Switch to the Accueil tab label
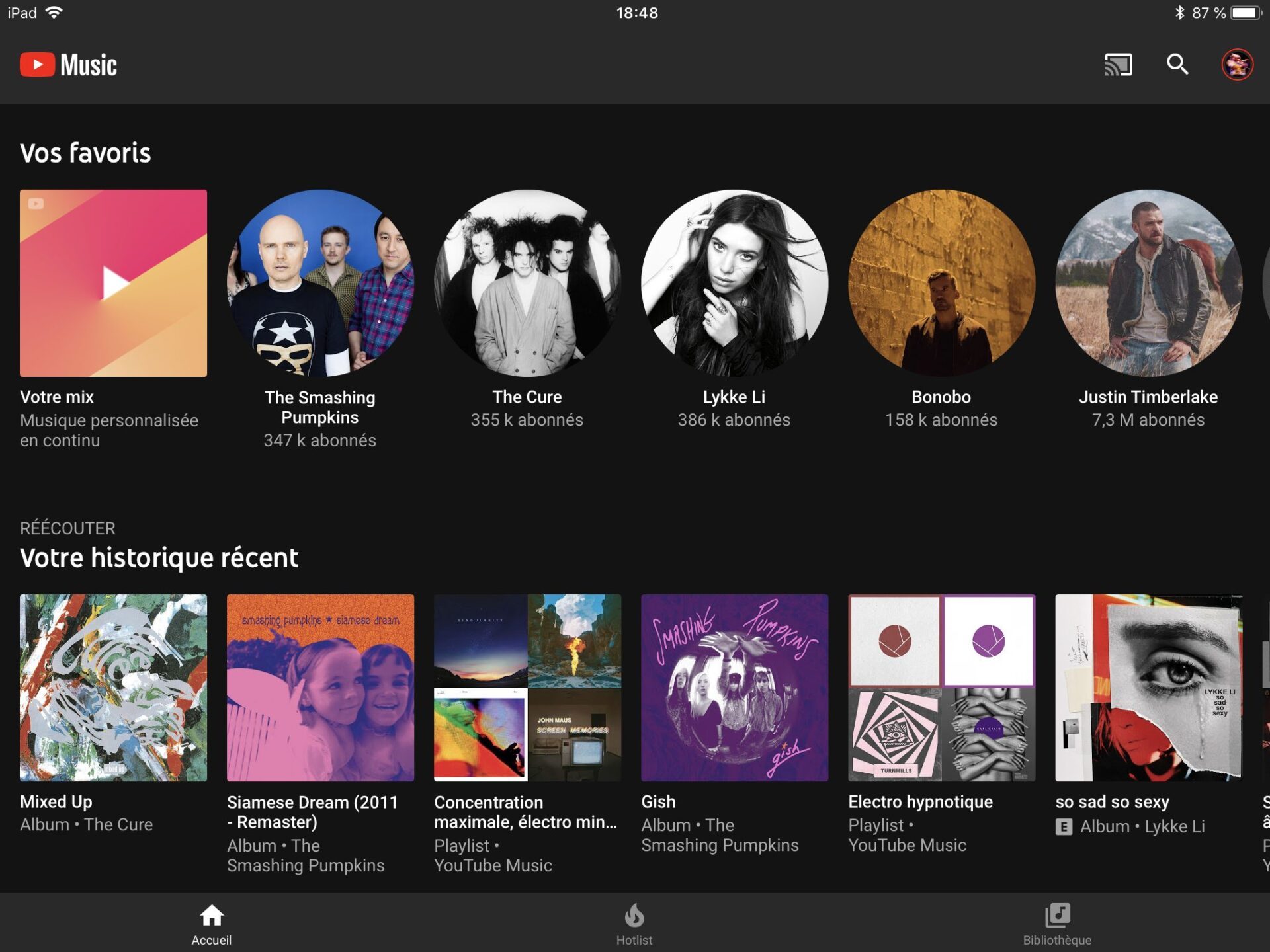This screenshot has width=1270, height=952. (x=212, y=940)
